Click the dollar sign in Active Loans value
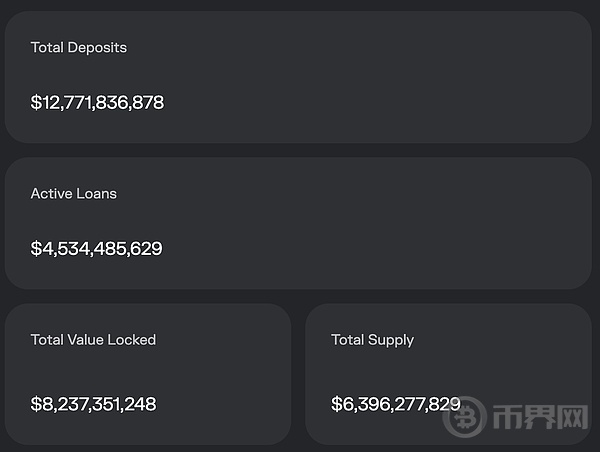The image size is (600, 452). tap(36, 249)
